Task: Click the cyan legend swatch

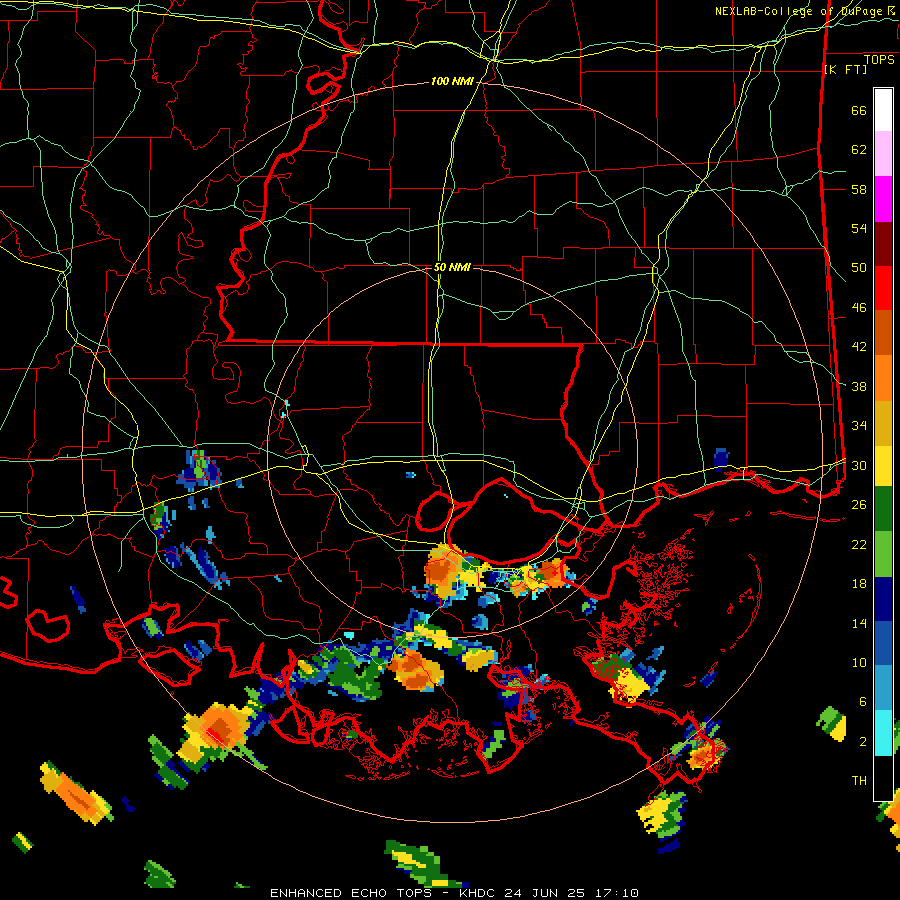Action: (x=883, y=733)
